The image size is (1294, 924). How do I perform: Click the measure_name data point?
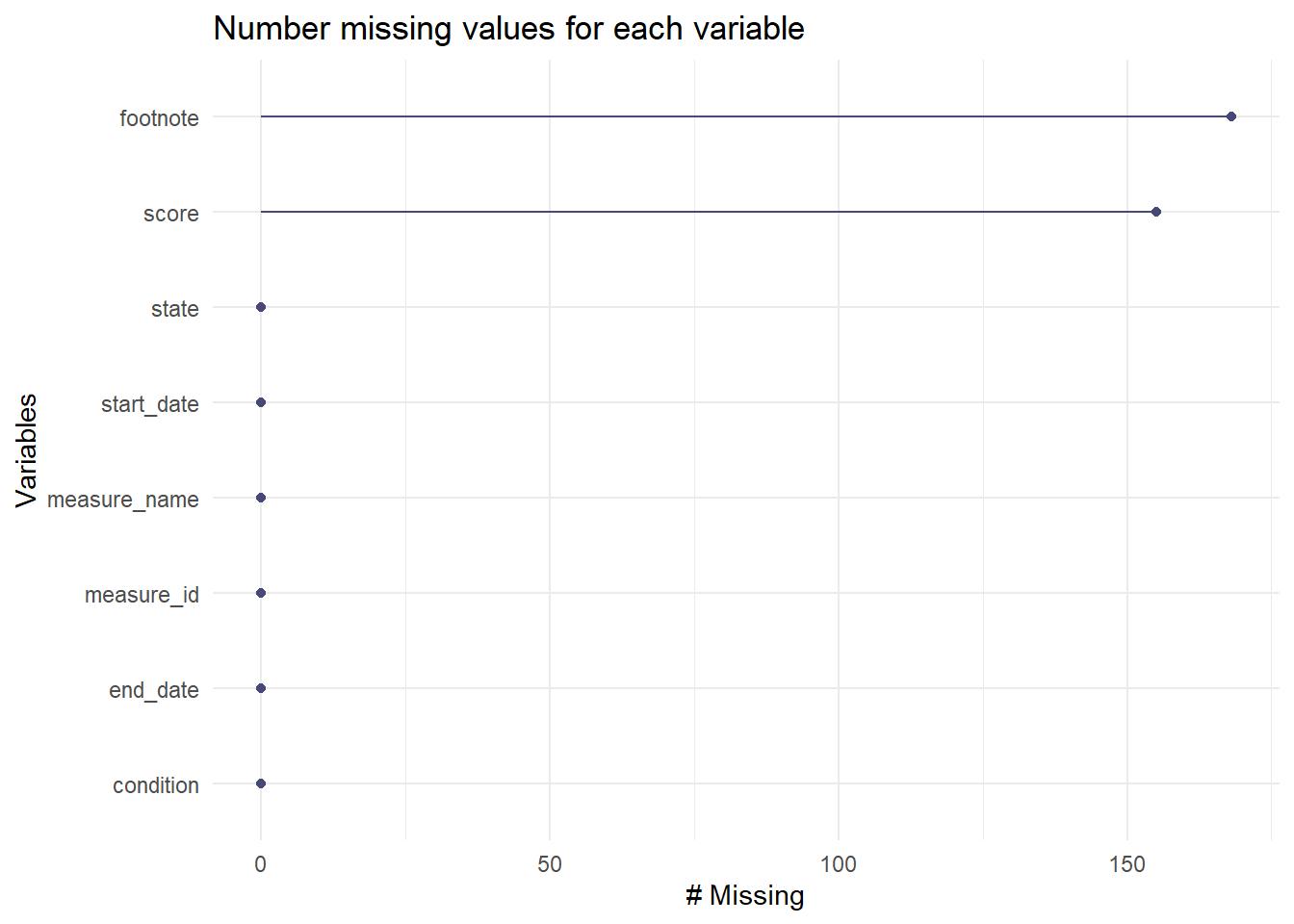[x=261, y=498]
